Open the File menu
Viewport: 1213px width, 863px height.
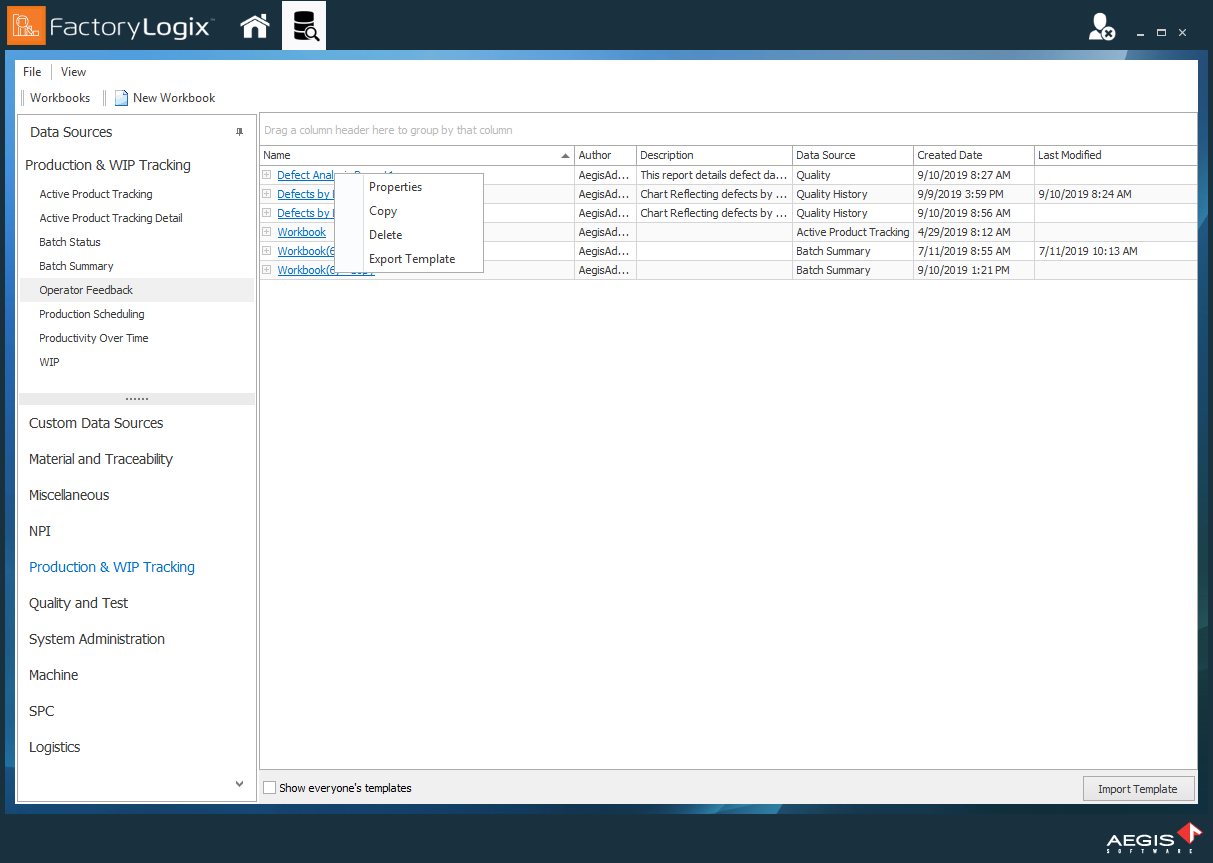[31, 71]
